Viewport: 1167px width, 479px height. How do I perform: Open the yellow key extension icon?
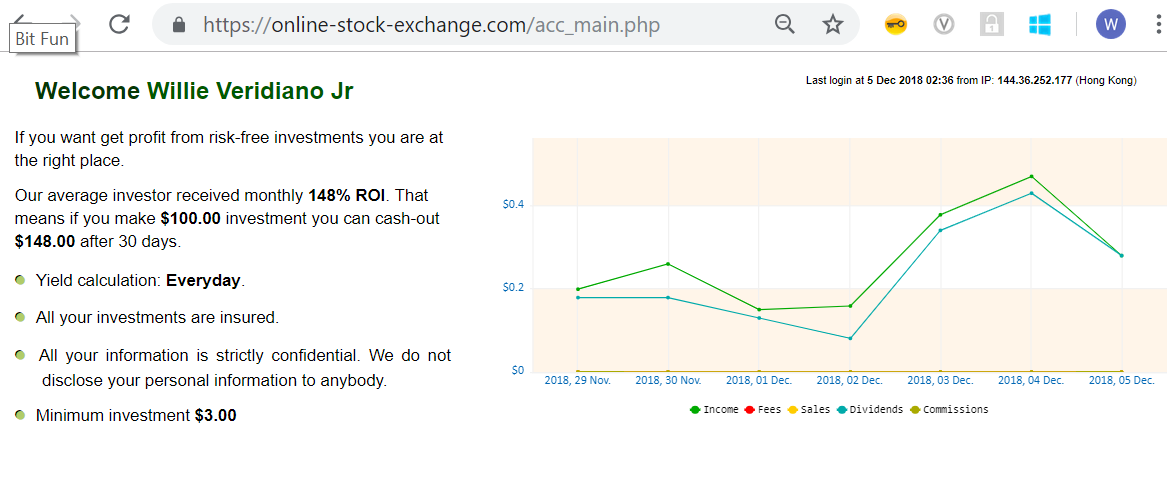point(895,24)
